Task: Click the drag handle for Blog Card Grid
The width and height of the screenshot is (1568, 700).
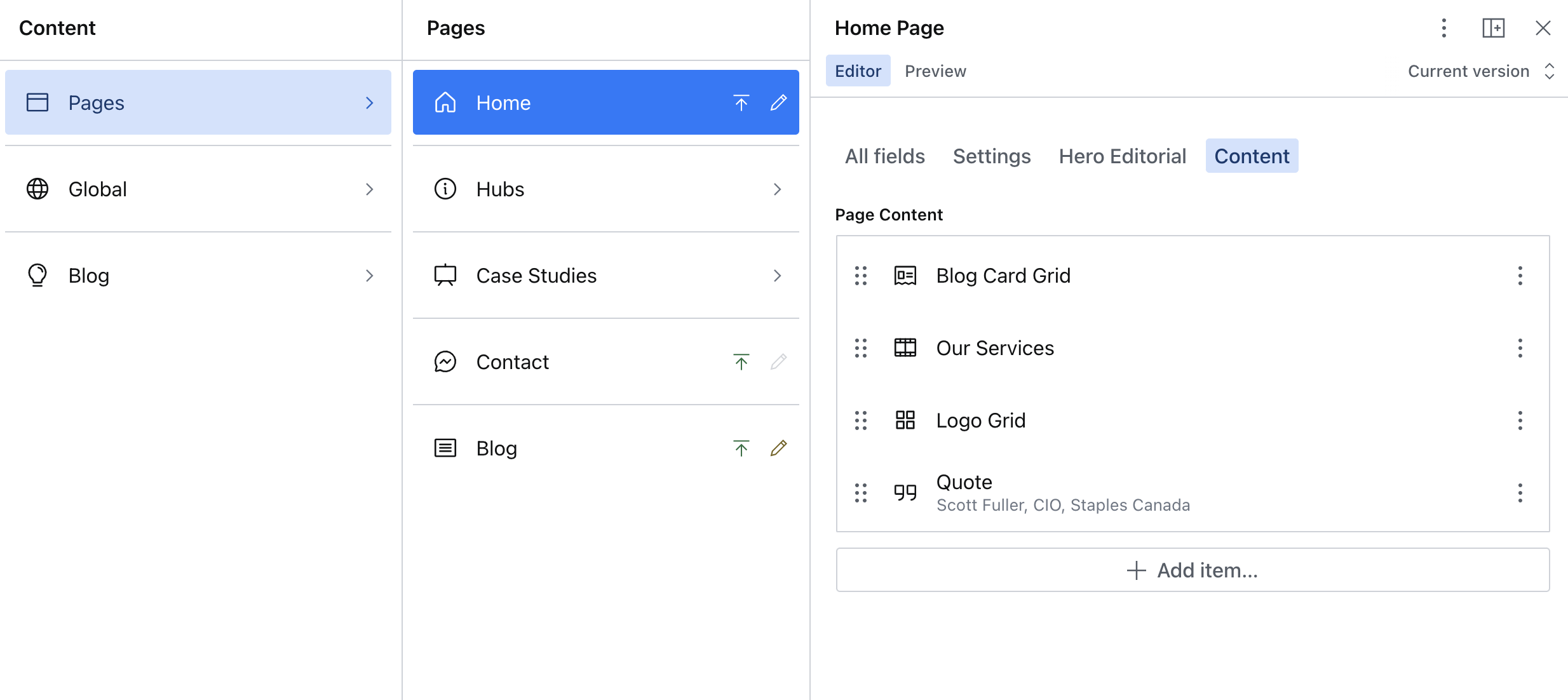Action: 860,276
